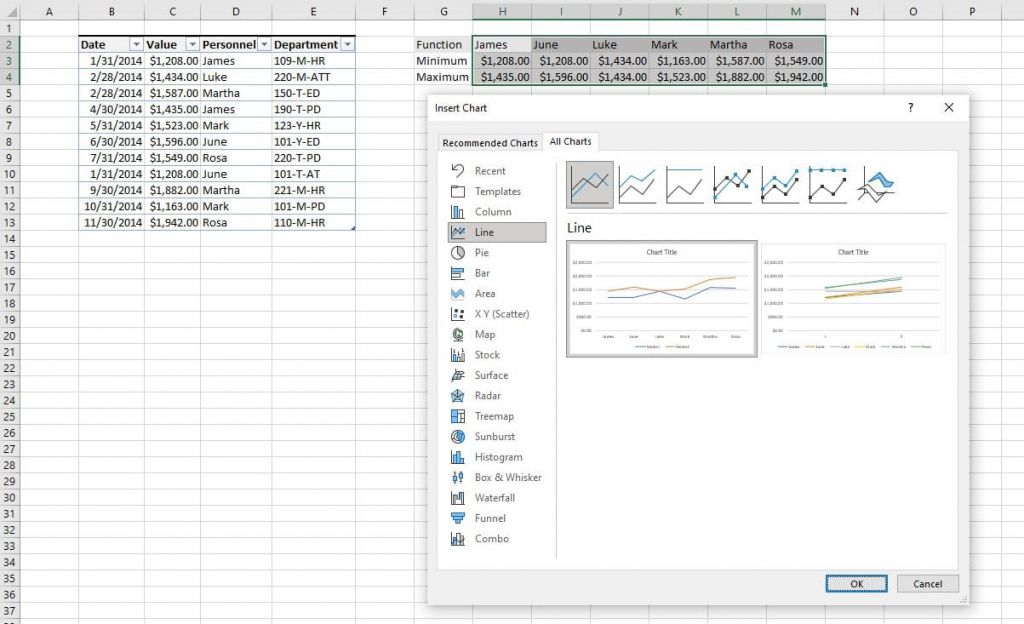Stay on the All Charts tab

pyautogui.click(x=570, y=141)
